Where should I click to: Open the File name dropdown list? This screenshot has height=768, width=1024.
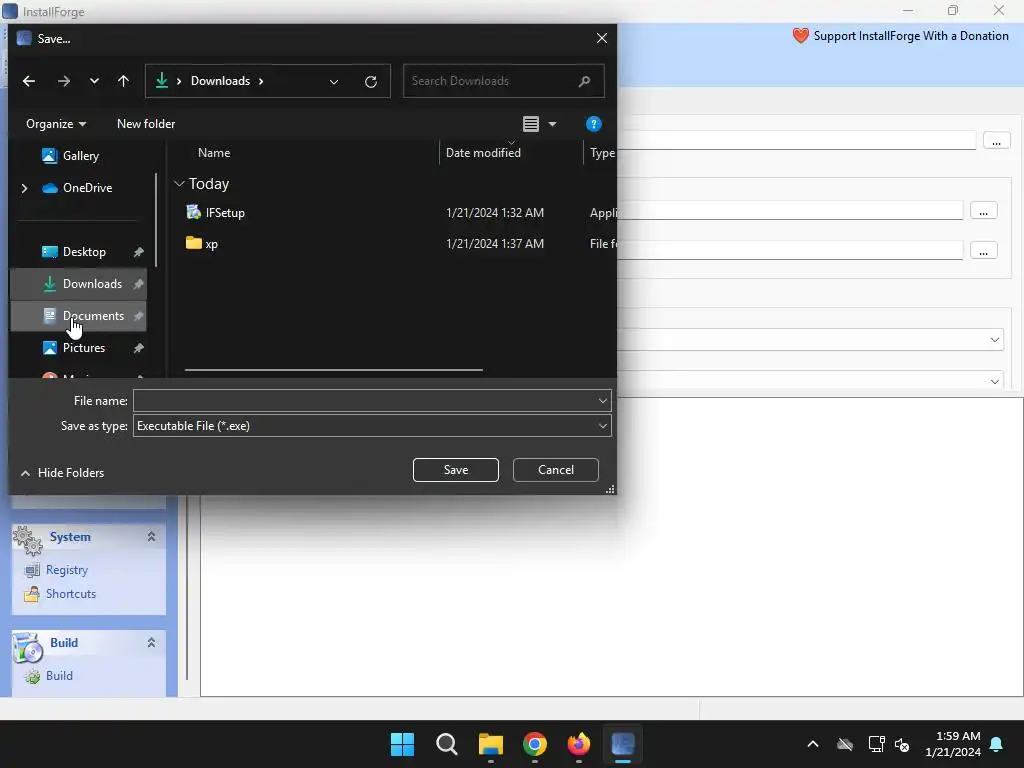(603, 401)
